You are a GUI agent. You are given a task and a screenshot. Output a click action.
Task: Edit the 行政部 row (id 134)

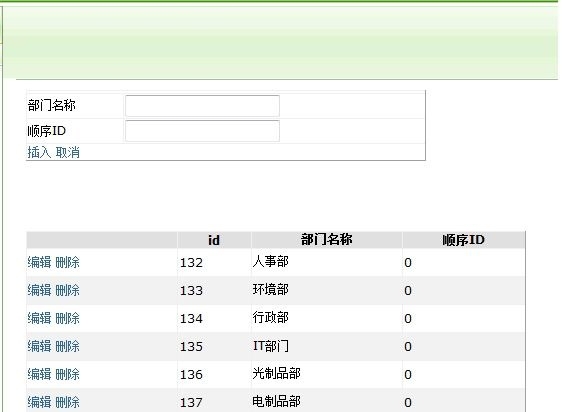pyautogui.click(x=39, y=318)
